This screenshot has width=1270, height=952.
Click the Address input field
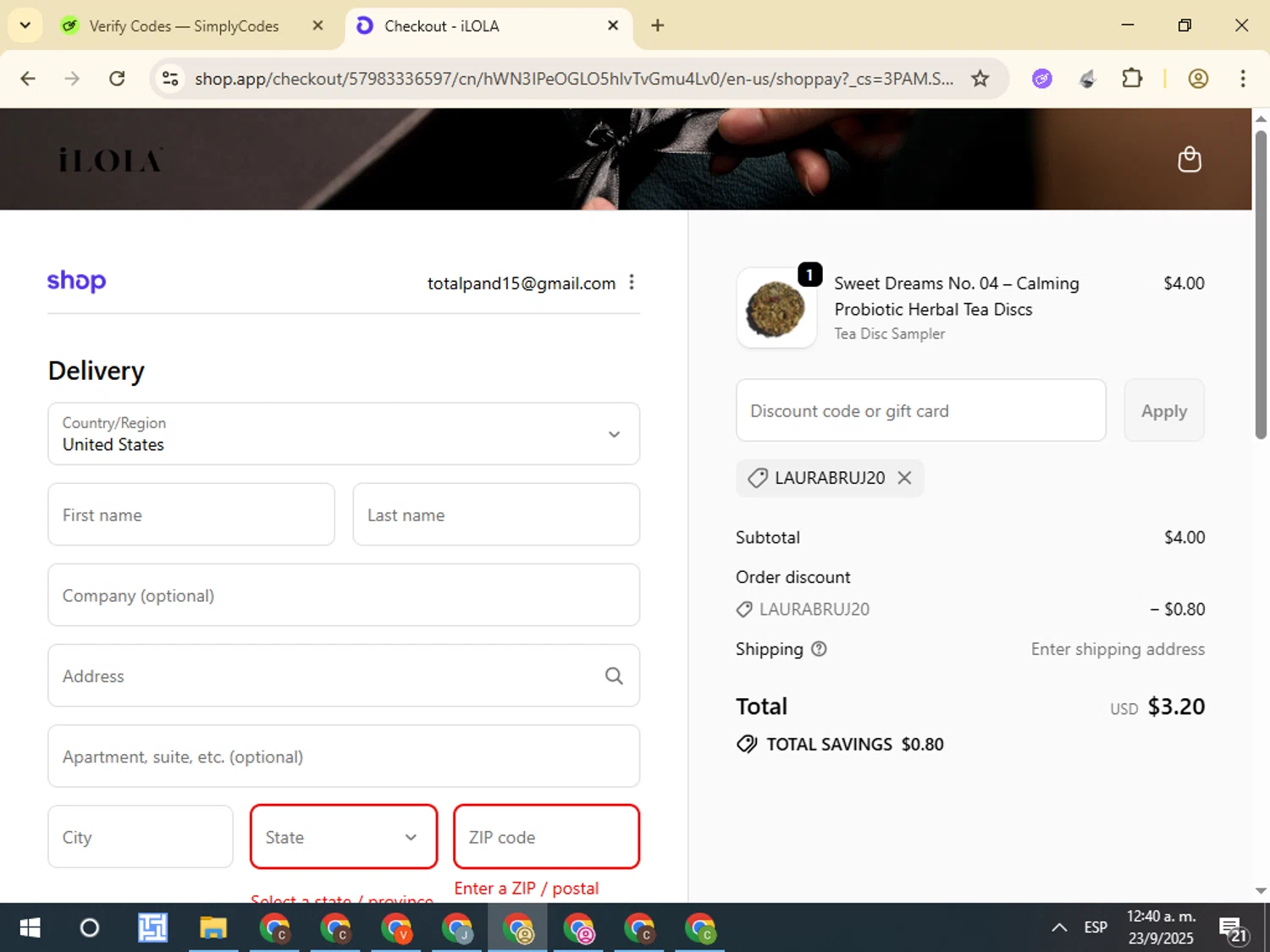click(x=344, y=675)
